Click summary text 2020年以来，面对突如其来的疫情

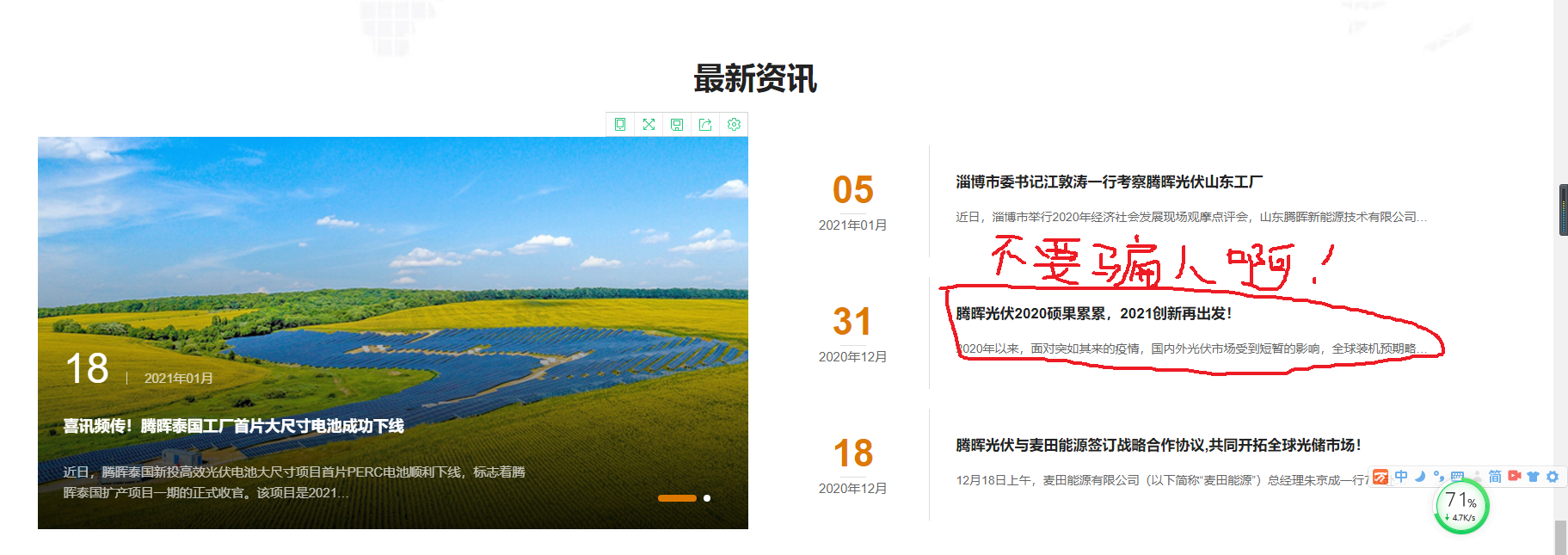coord(1191,348)
